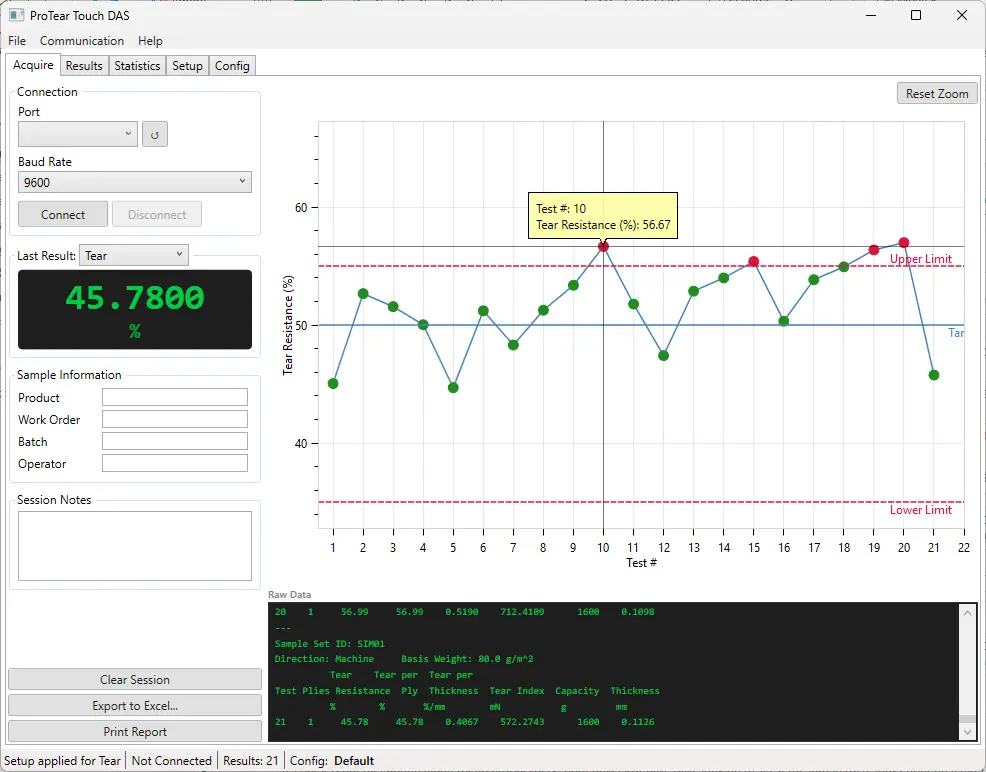986x772 pixels.
Task: Click the Product input field
Action: (175, 397)
